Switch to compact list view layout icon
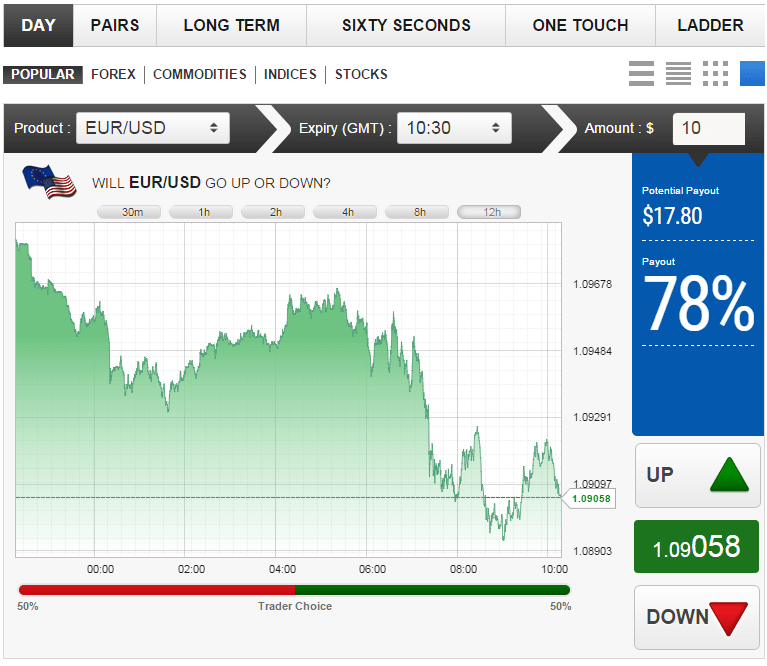 tap(678, 73)
